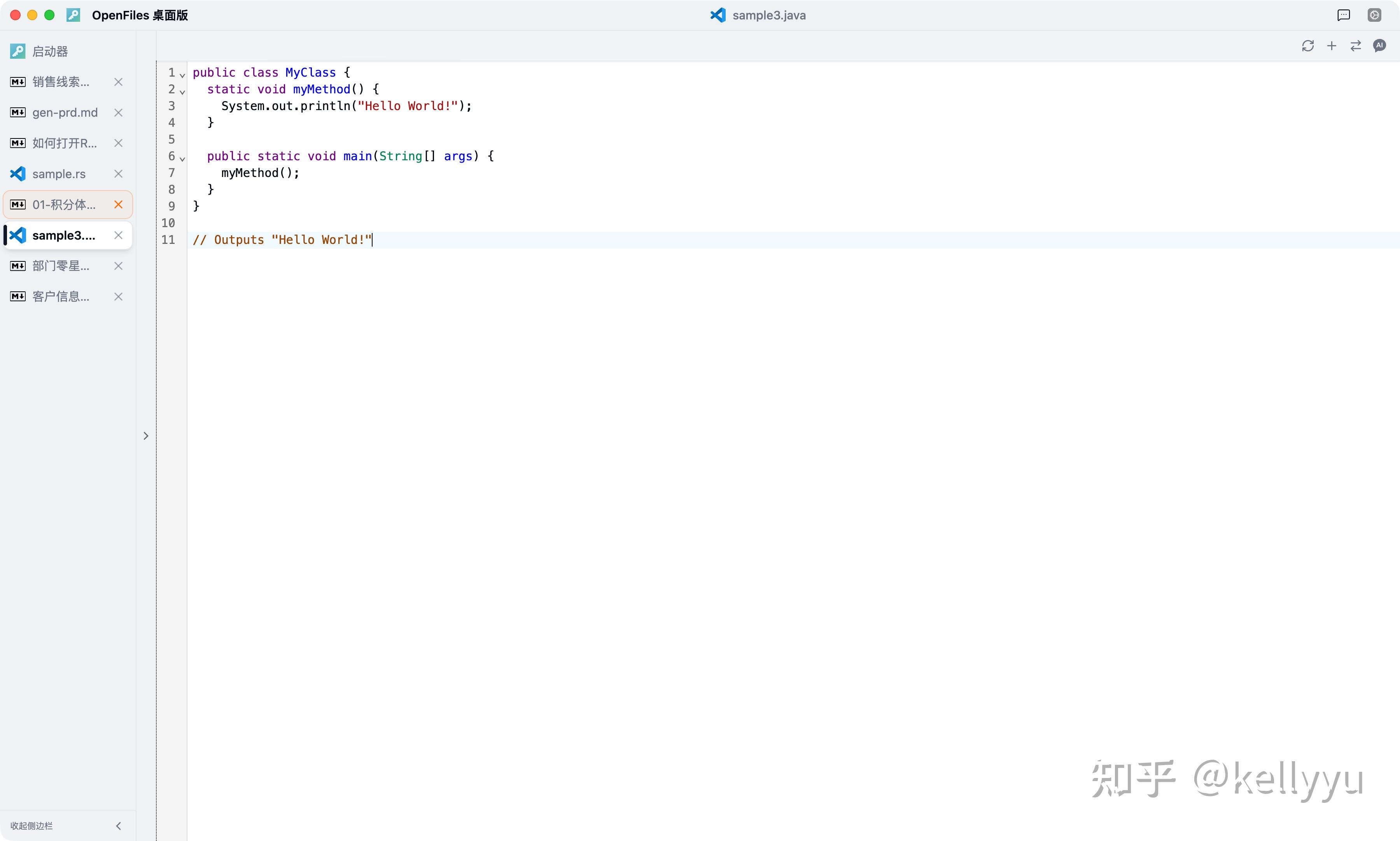The width and height of the screenshot is (1400, 841).
Task: Switch to the gen-prd.md tab
Action: [x=68, y=113]
